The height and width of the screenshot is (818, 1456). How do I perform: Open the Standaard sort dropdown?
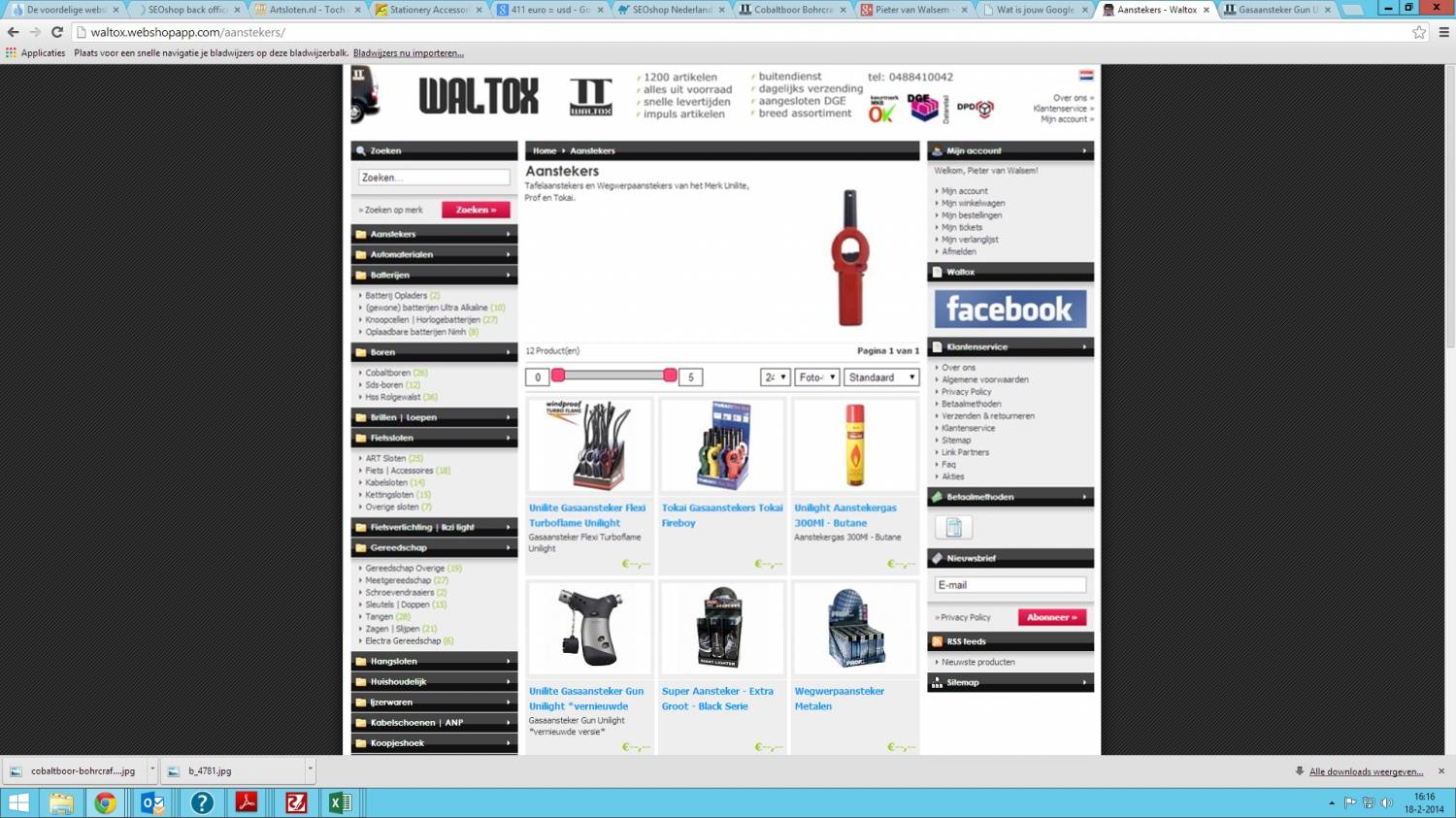[881, 377]
